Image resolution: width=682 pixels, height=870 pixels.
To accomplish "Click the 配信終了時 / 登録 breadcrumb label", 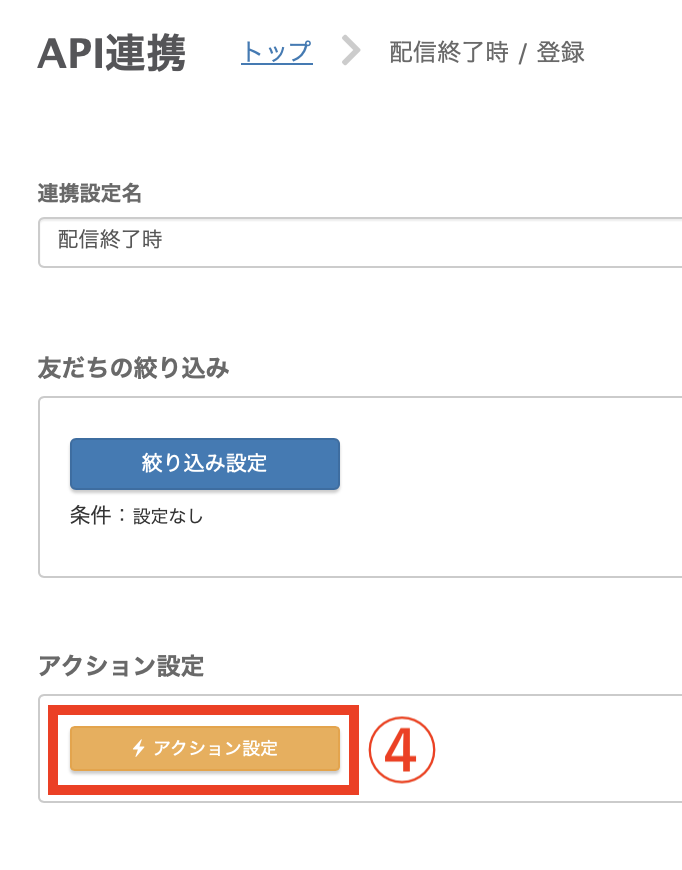I will [x=485, y=53].
